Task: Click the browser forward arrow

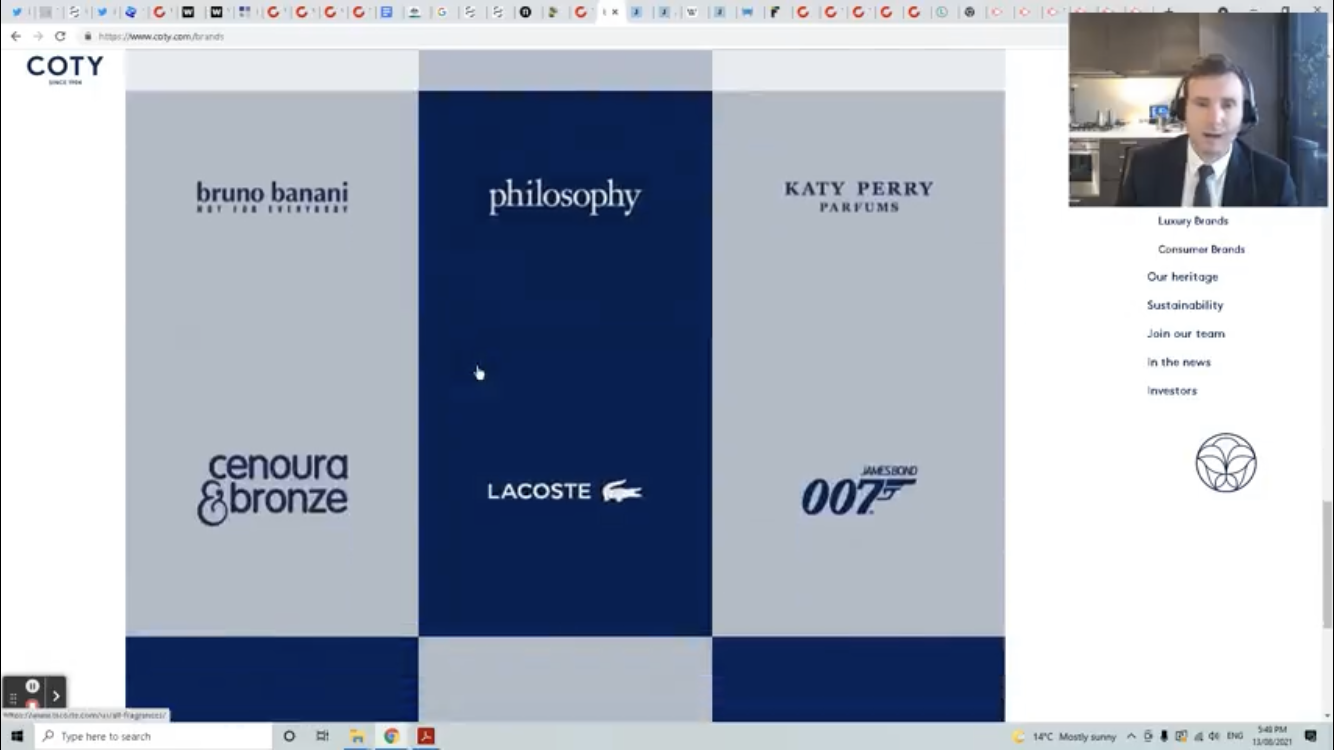Action: [38, 36]
